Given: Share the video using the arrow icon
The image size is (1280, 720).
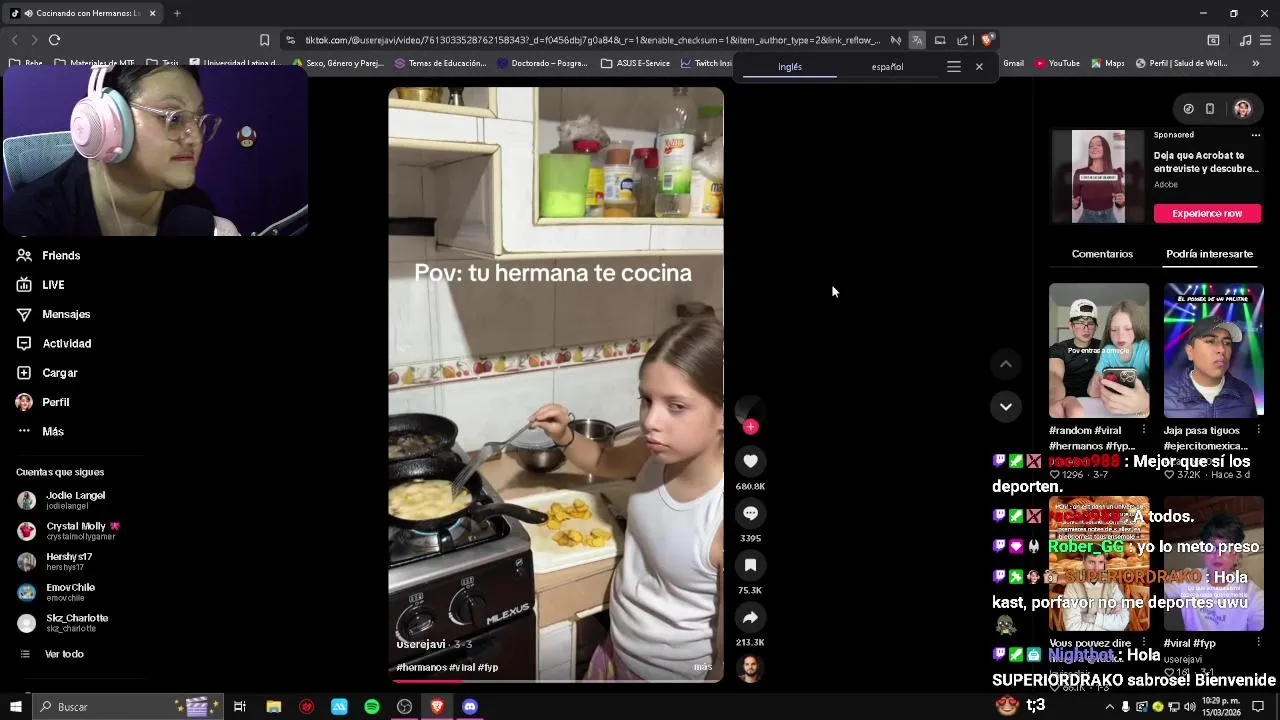Looking at the screenshot, I should (750, 617).
